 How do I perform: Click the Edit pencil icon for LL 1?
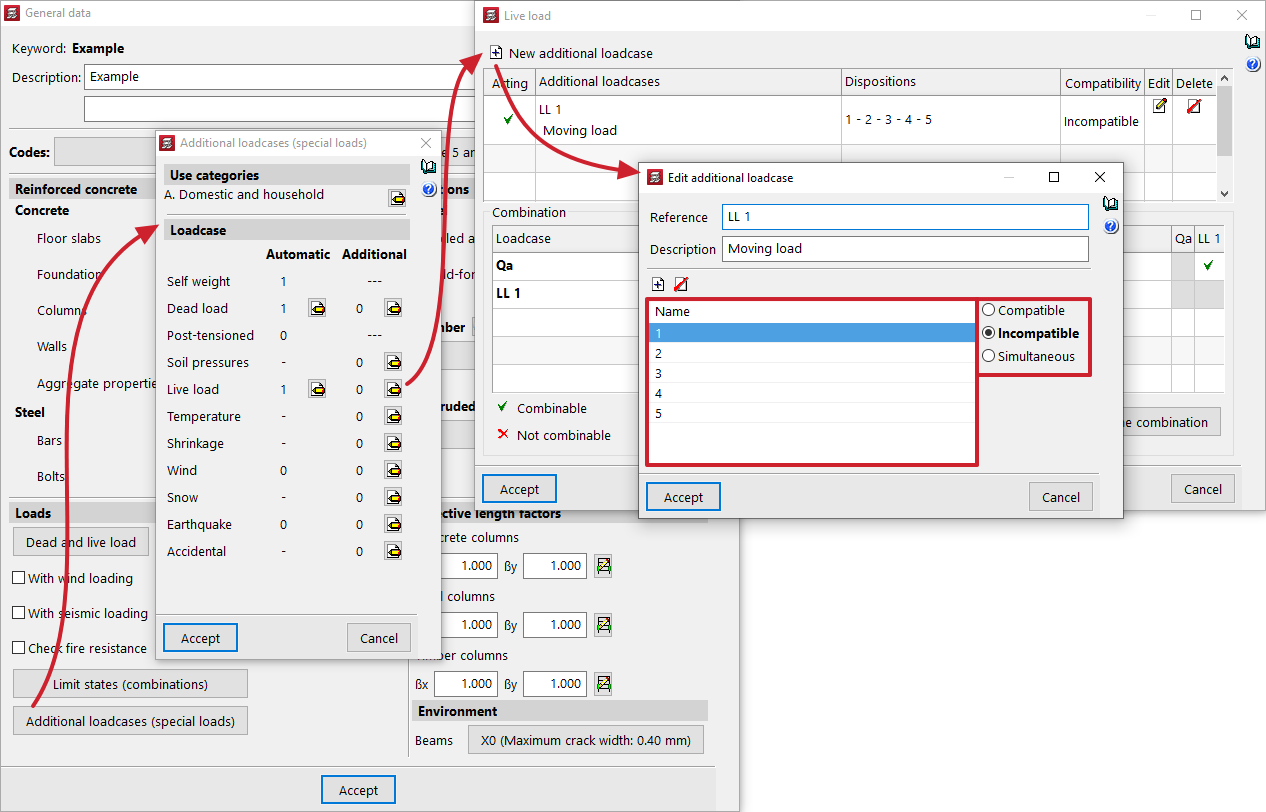point(1159,106)
